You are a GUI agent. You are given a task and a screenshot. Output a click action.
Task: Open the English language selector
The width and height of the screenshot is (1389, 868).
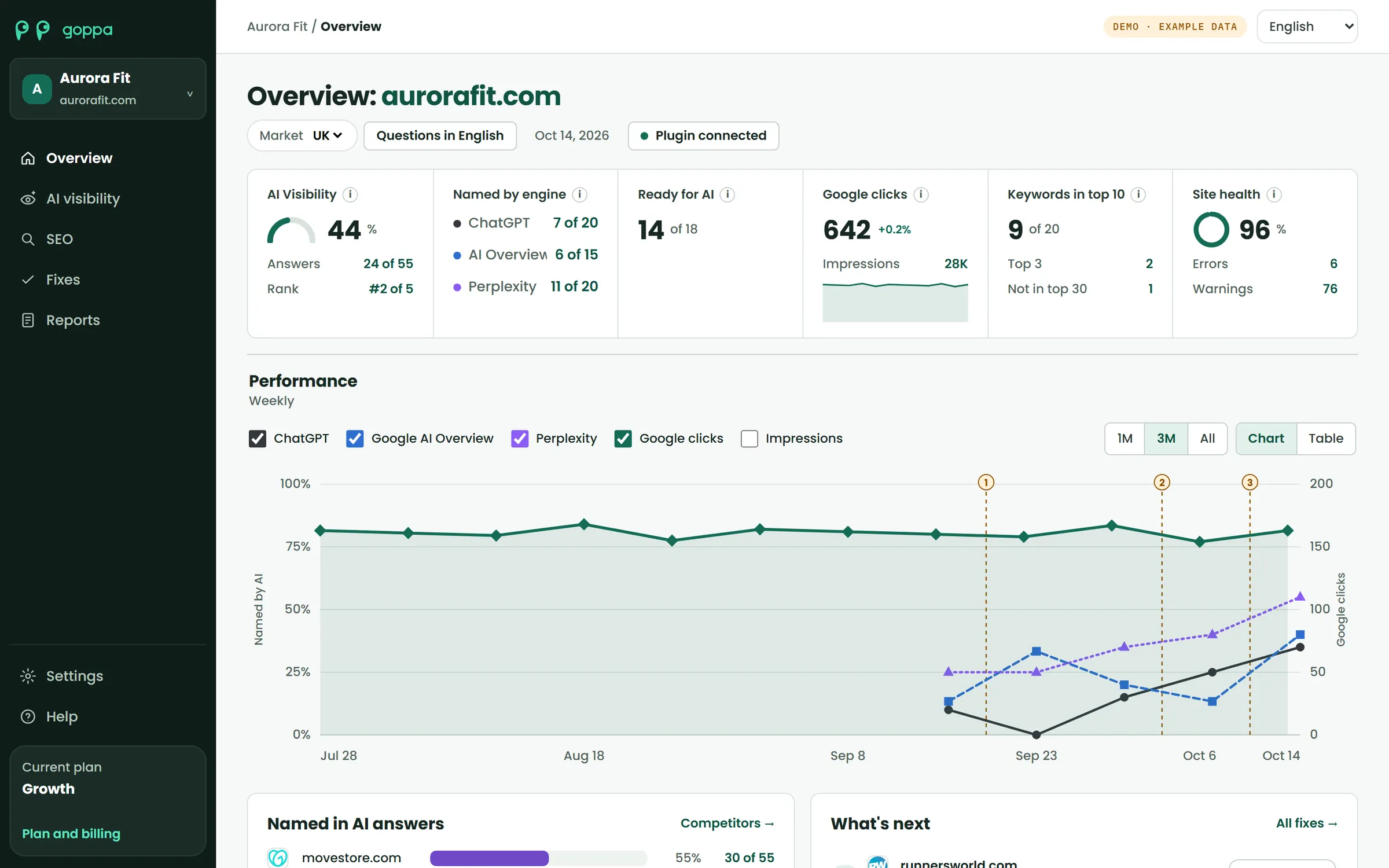[x=1307, y=27]
